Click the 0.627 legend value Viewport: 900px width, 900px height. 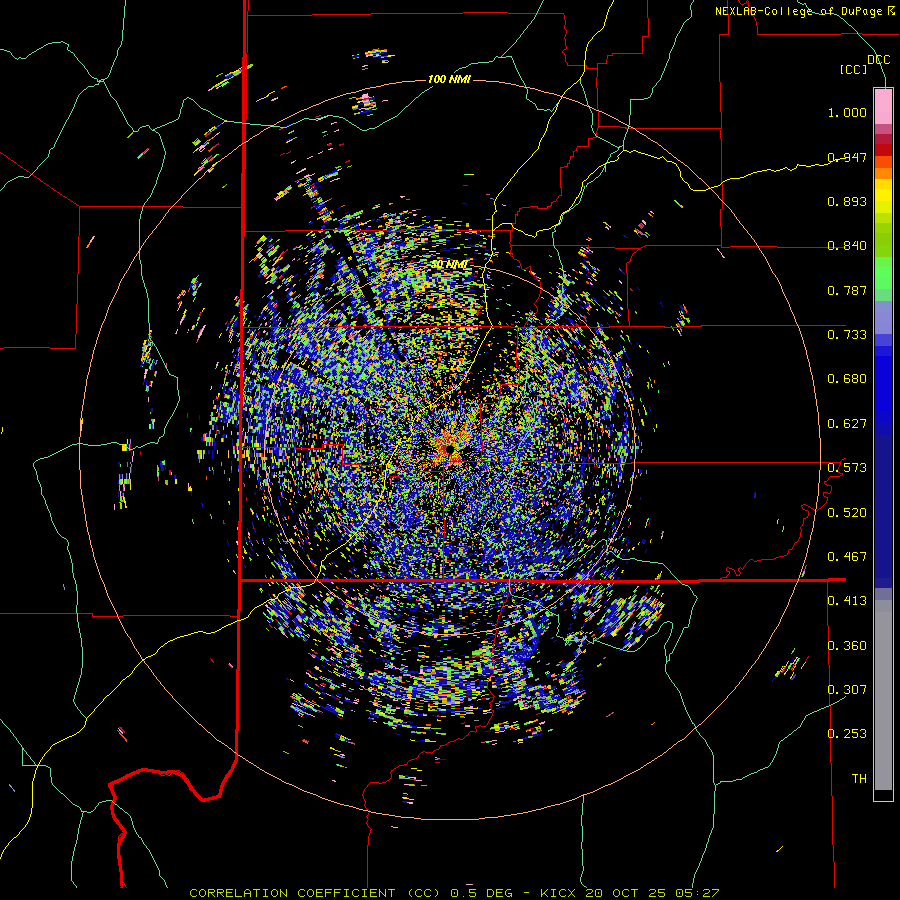click(x=847, y=424)
